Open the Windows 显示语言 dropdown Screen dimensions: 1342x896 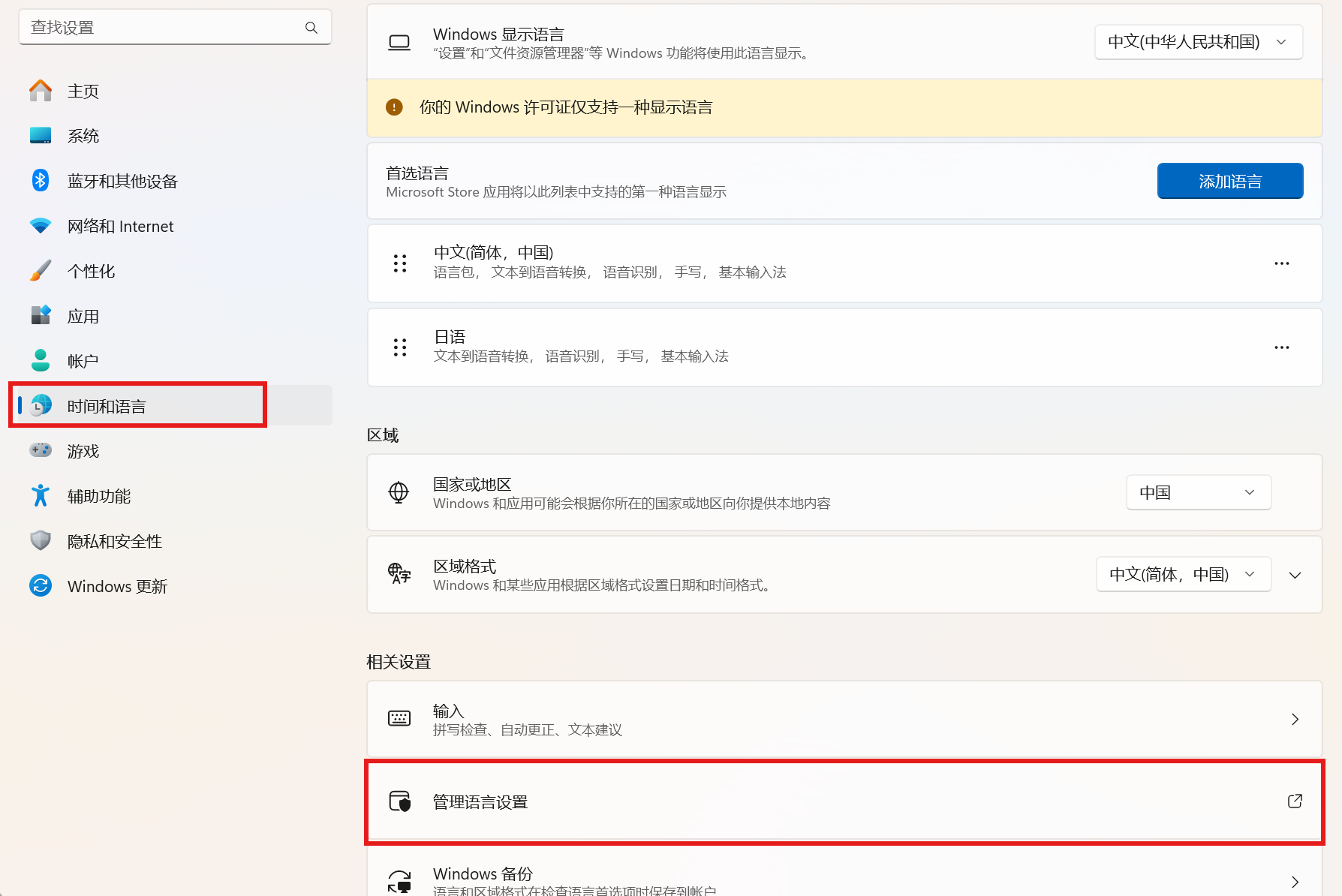(x=1199, y=42)
